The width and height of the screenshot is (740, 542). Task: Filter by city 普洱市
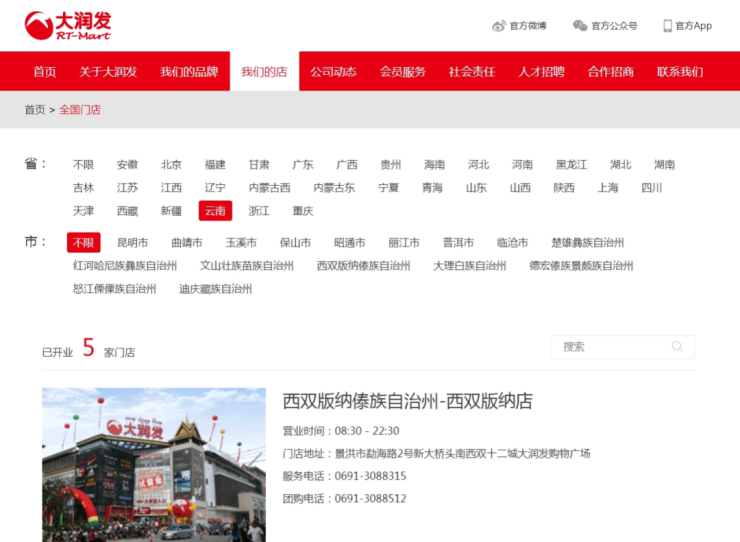458,243
